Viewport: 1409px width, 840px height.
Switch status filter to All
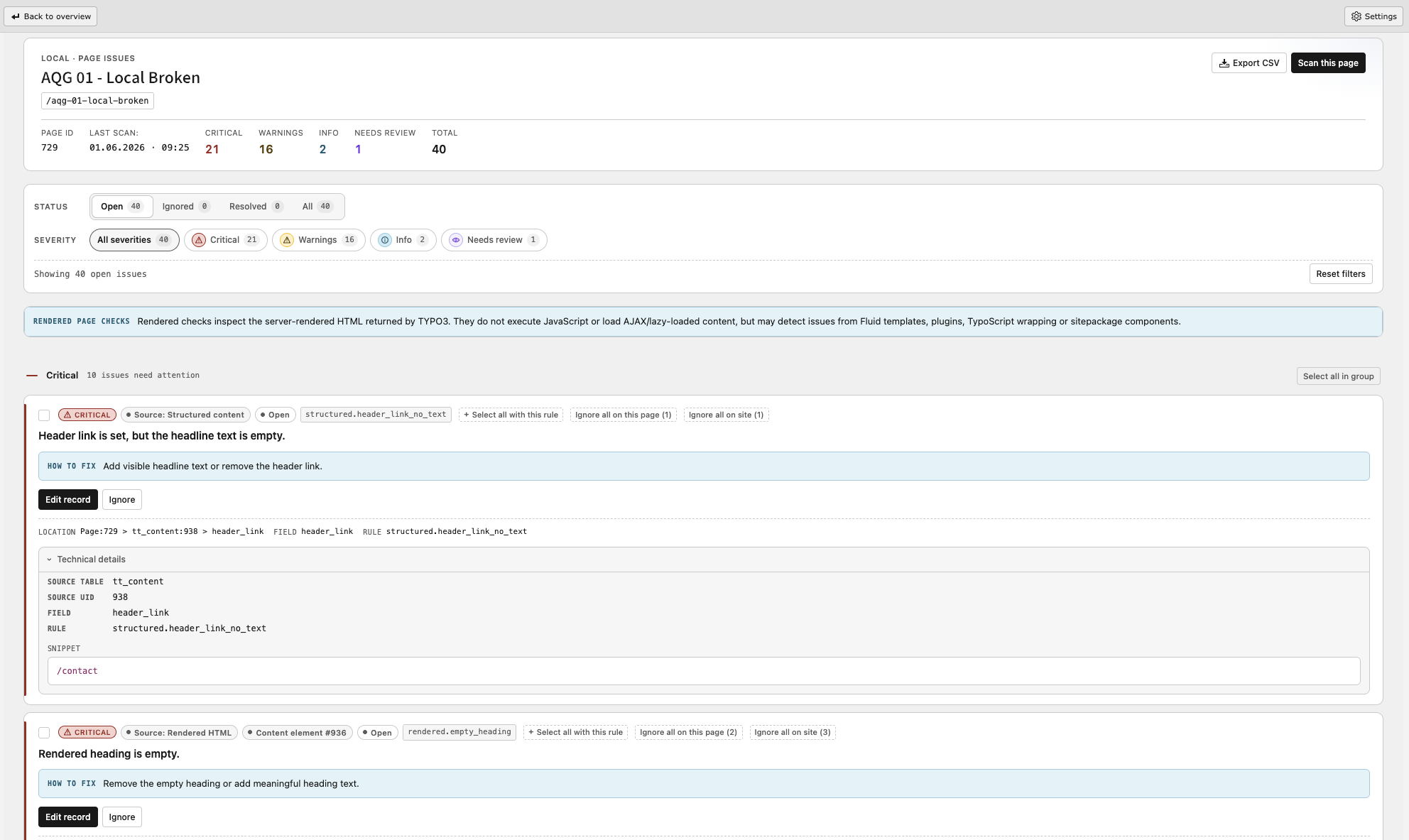(317, 207)
